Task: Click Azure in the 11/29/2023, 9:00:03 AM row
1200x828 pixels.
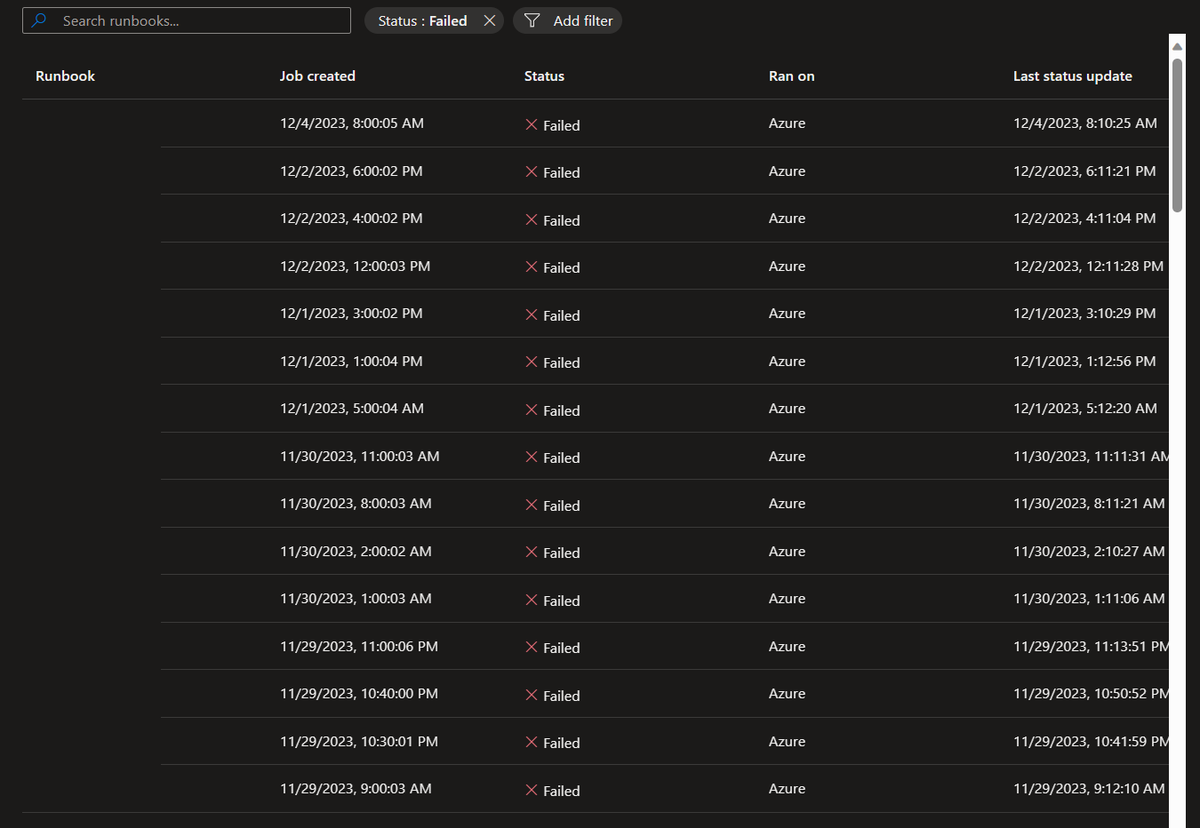Action: (x=787, y=788)
